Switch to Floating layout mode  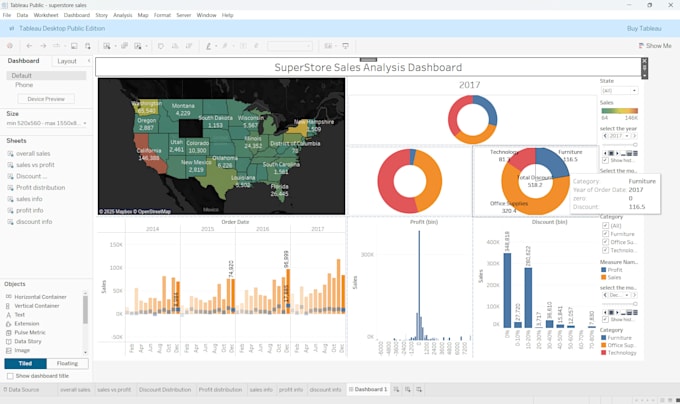(x=67, y=363)
